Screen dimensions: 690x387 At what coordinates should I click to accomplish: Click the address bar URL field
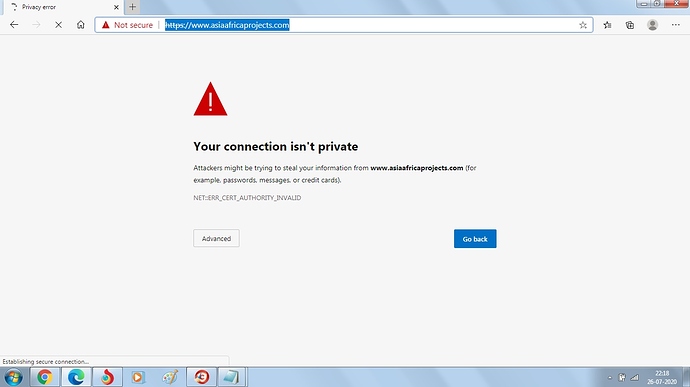coord(344,25)
